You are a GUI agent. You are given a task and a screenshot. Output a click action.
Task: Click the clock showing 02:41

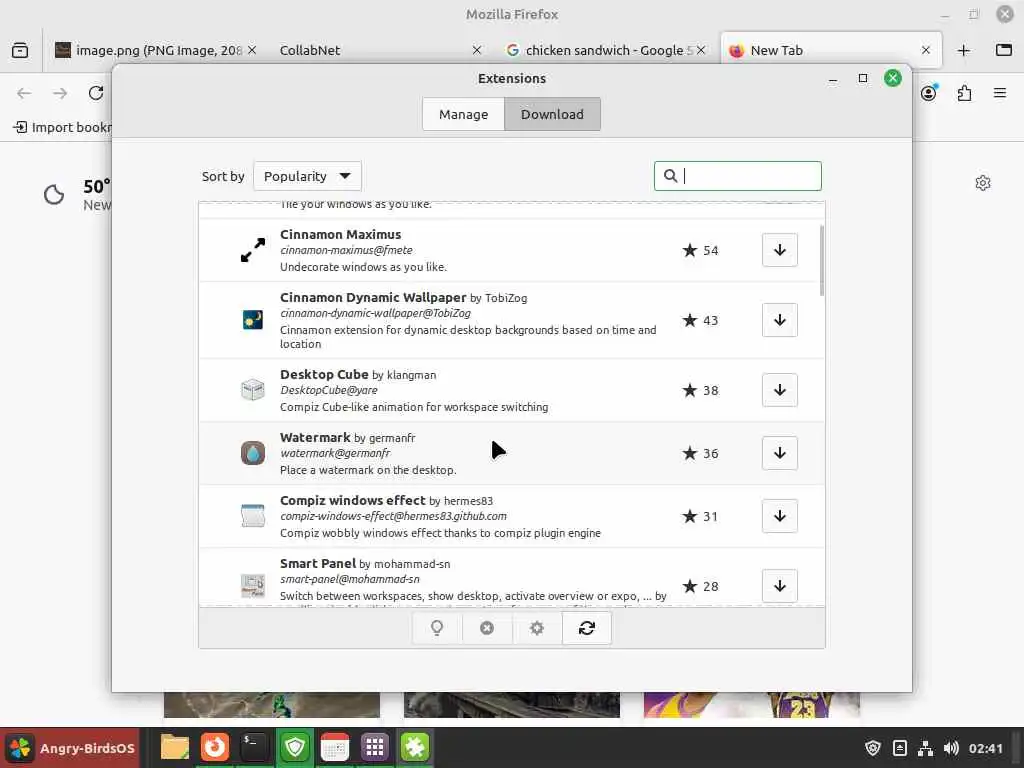coord(985,748)
